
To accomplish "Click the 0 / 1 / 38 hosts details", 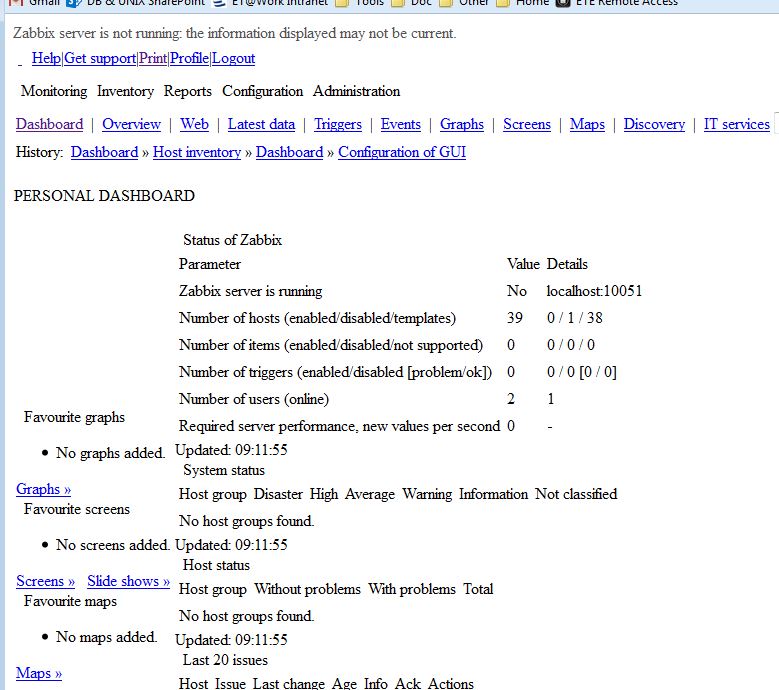I will point(574,317).
